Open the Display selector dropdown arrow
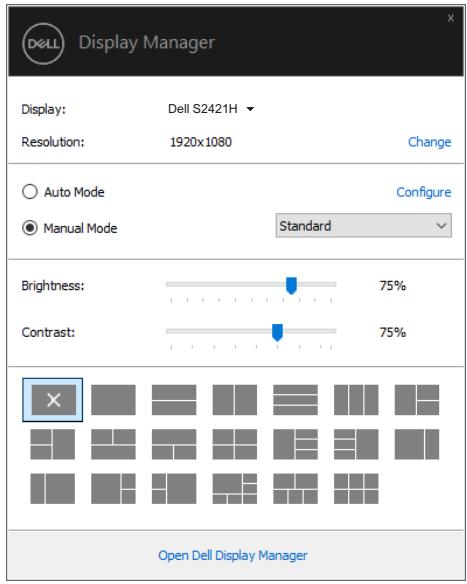The height and width of the screenshot is (584, 467). [x=250, y=109]
